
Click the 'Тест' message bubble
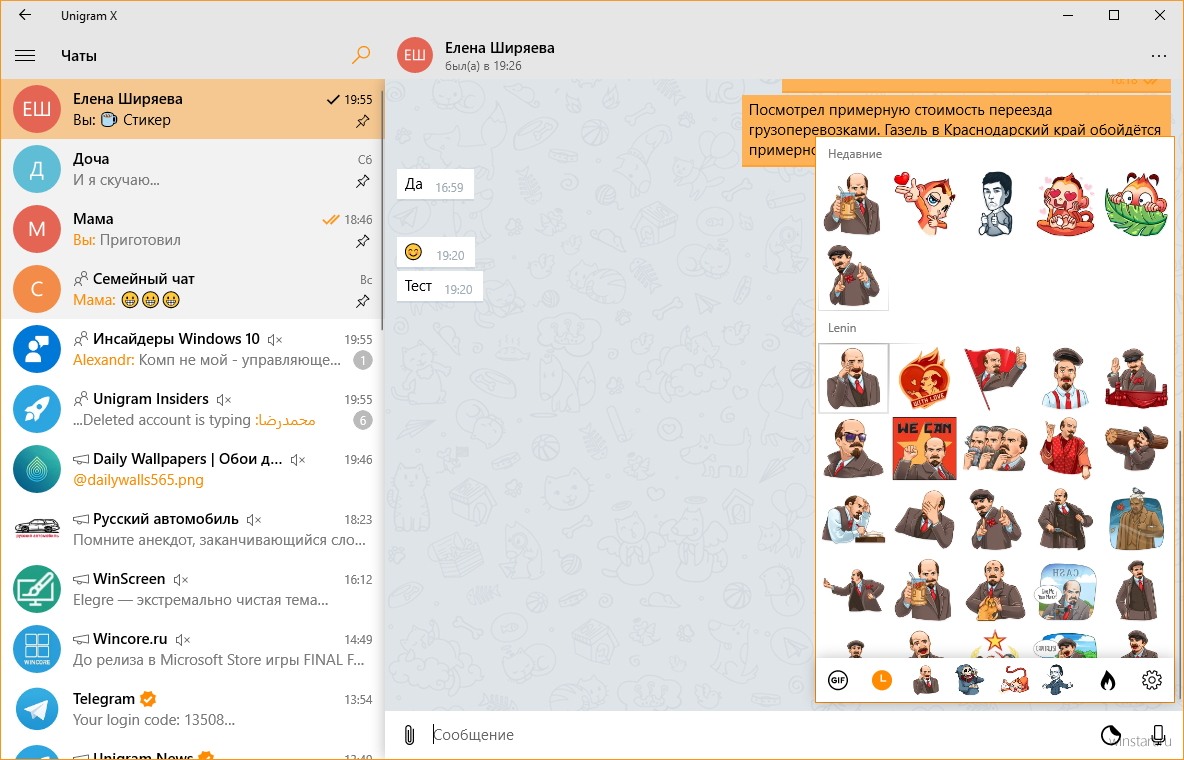439,286
